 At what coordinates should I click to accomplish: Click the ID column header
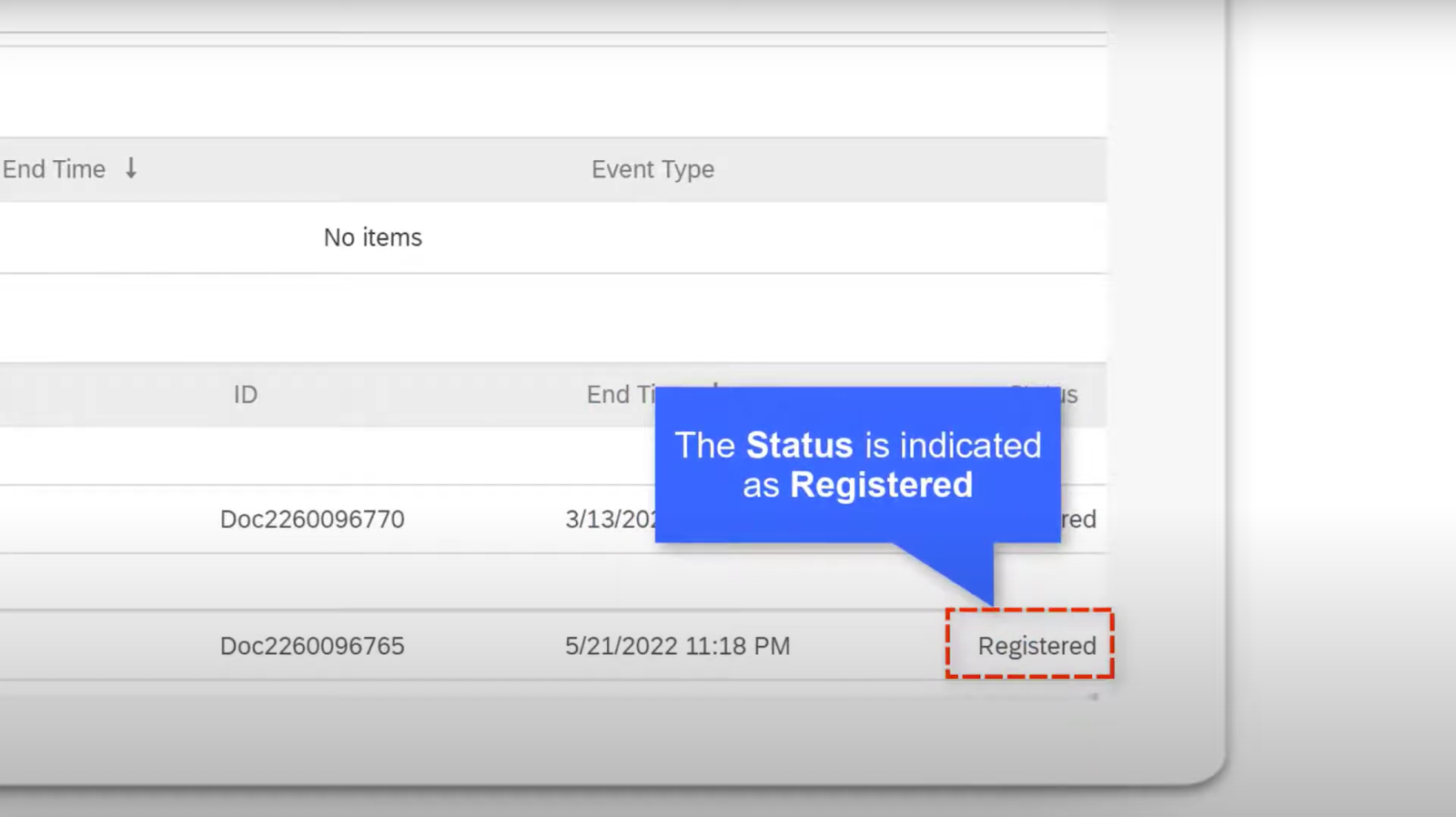246,394
